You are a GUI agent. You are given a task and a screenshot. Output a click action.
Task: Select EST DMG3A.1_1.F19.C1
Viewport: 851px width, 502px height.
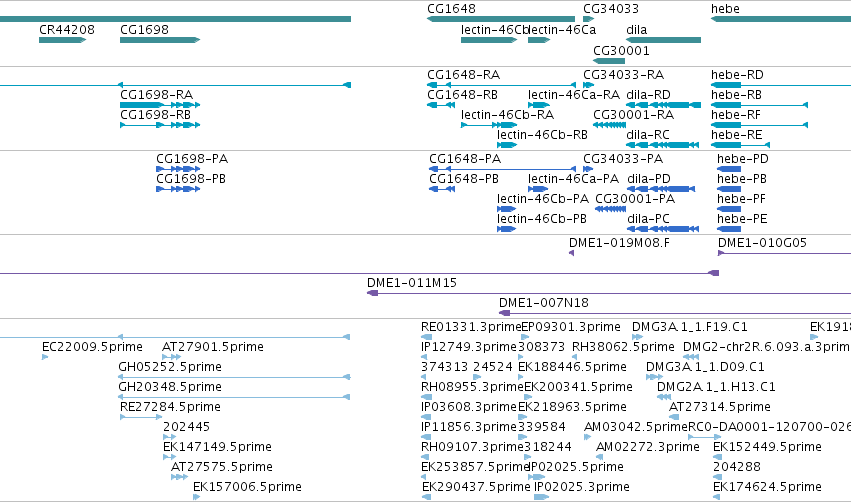click(x=637, y=337)
